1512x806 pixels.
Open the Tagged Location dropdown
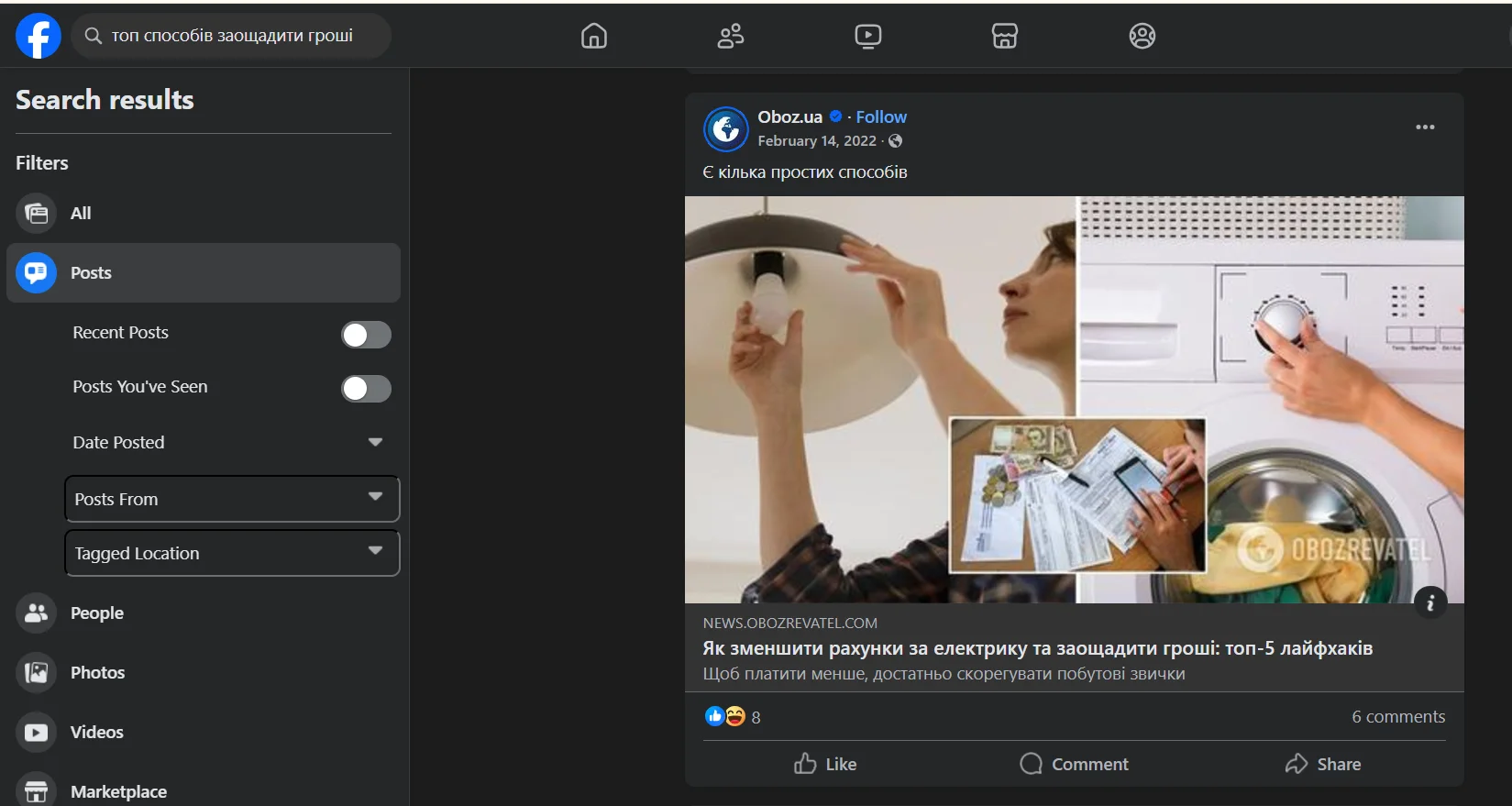[x=232, y=553]
